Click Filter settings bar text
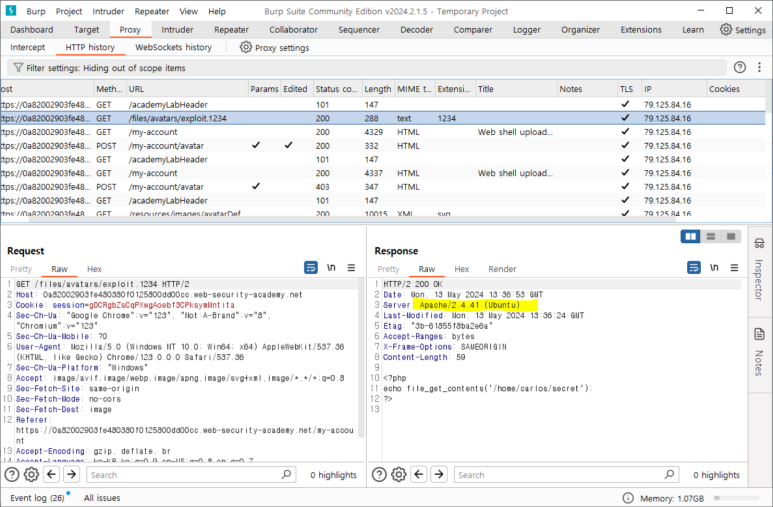The image size is (773, 507). click(x=105, y=68)
